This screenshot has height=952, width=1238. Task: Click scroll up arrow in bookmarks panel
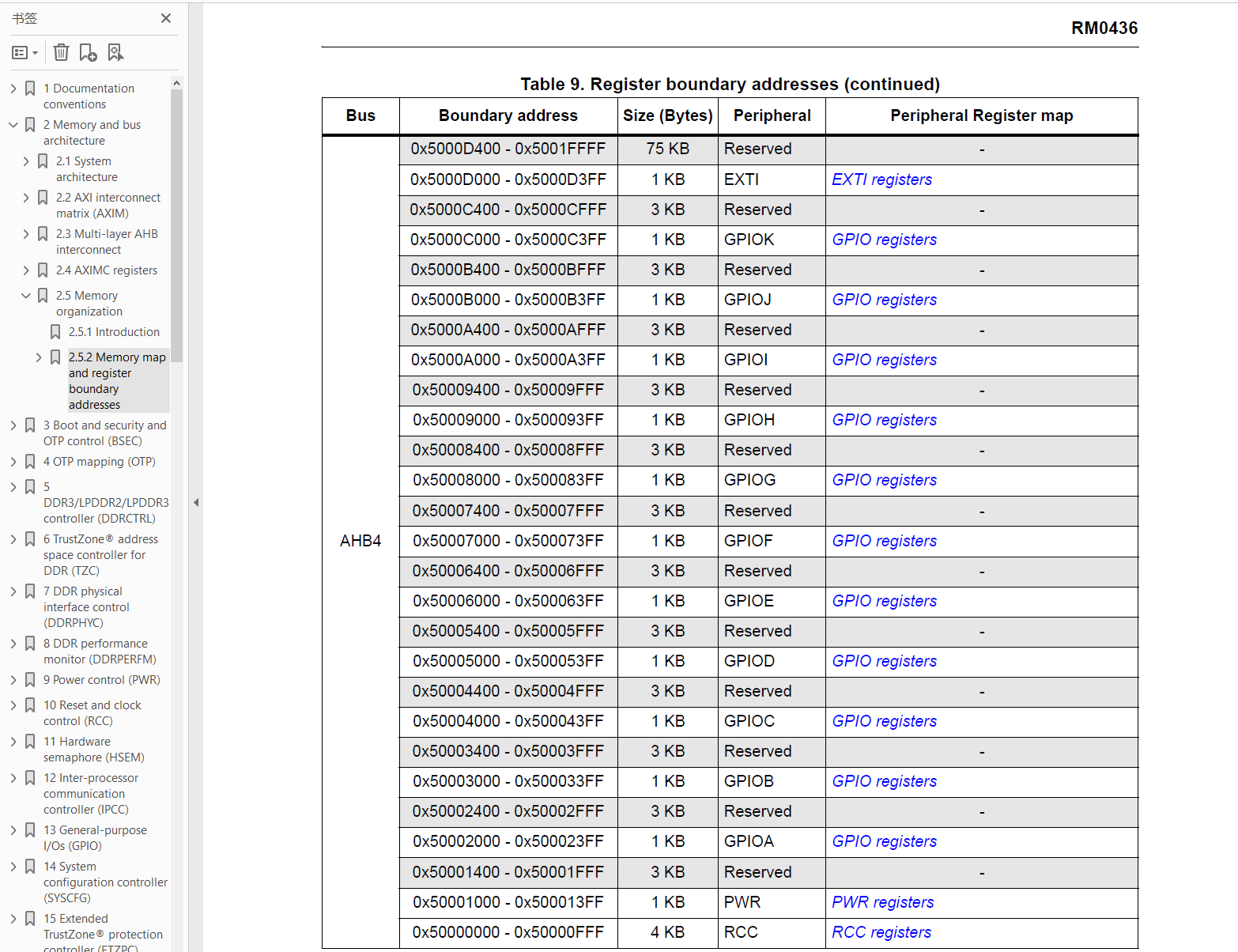[176, 83]
